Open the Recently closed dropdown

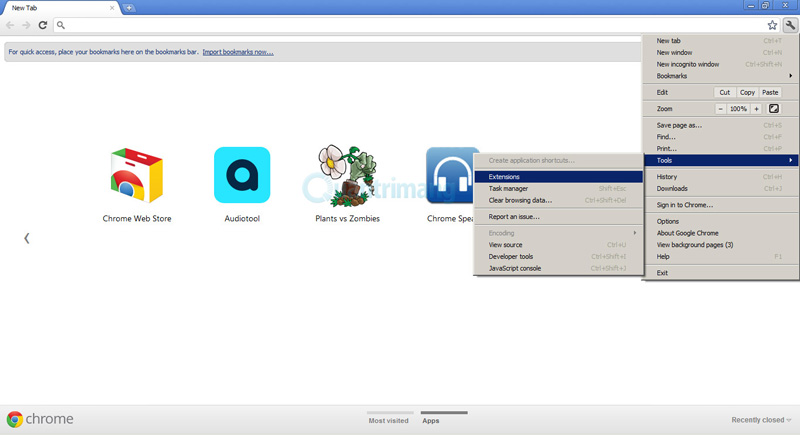(x=761, y=420)
